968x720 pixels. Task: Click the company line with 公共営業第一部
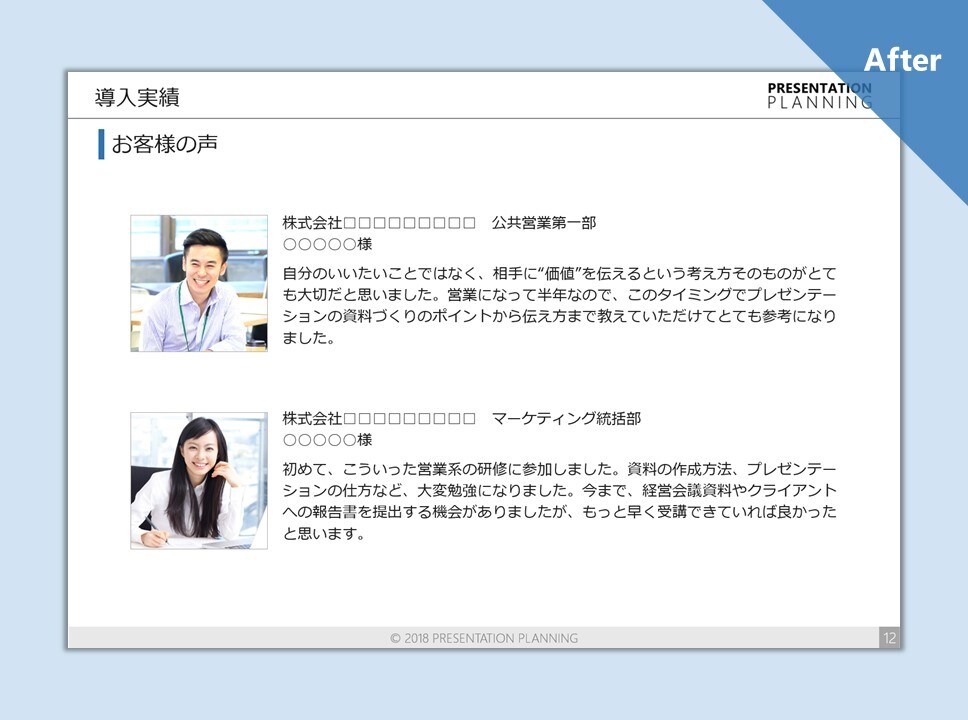439,223
